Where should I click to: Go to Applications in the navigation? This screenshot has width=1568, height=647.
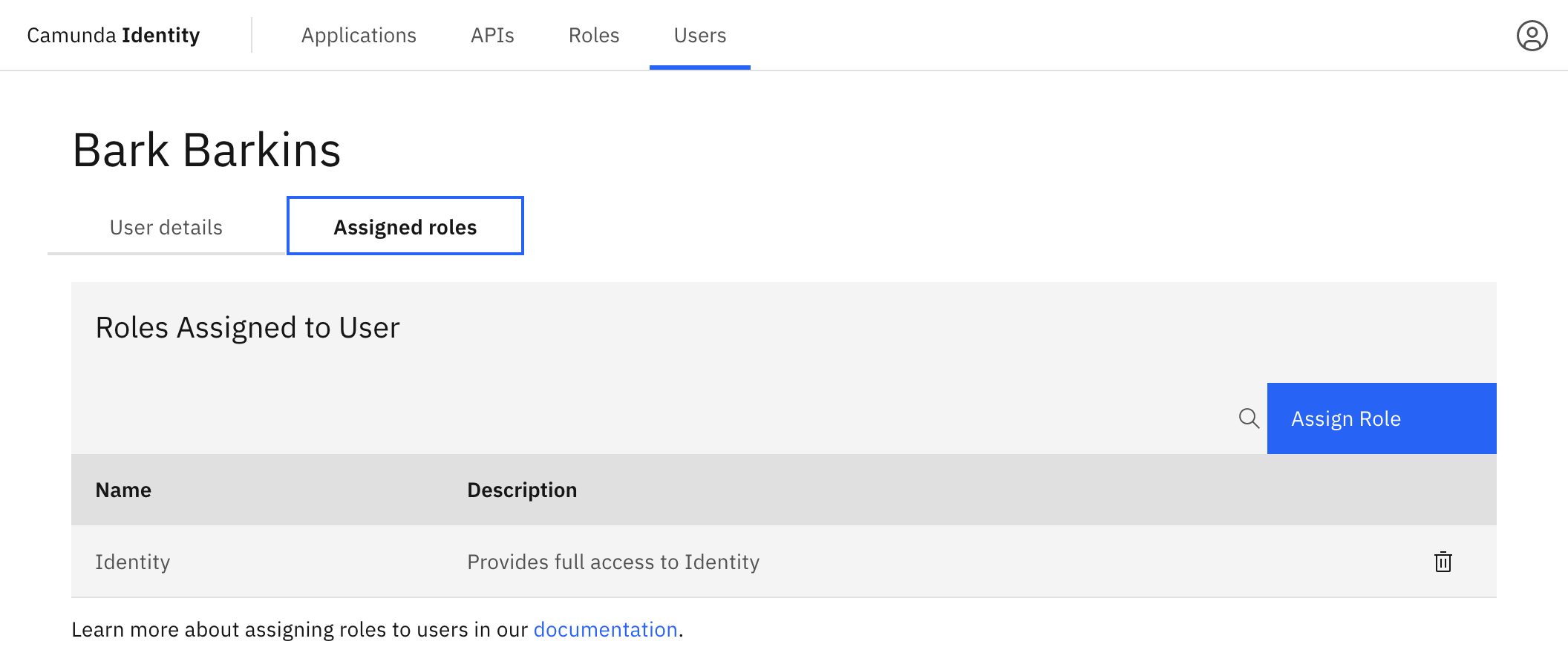359,36
